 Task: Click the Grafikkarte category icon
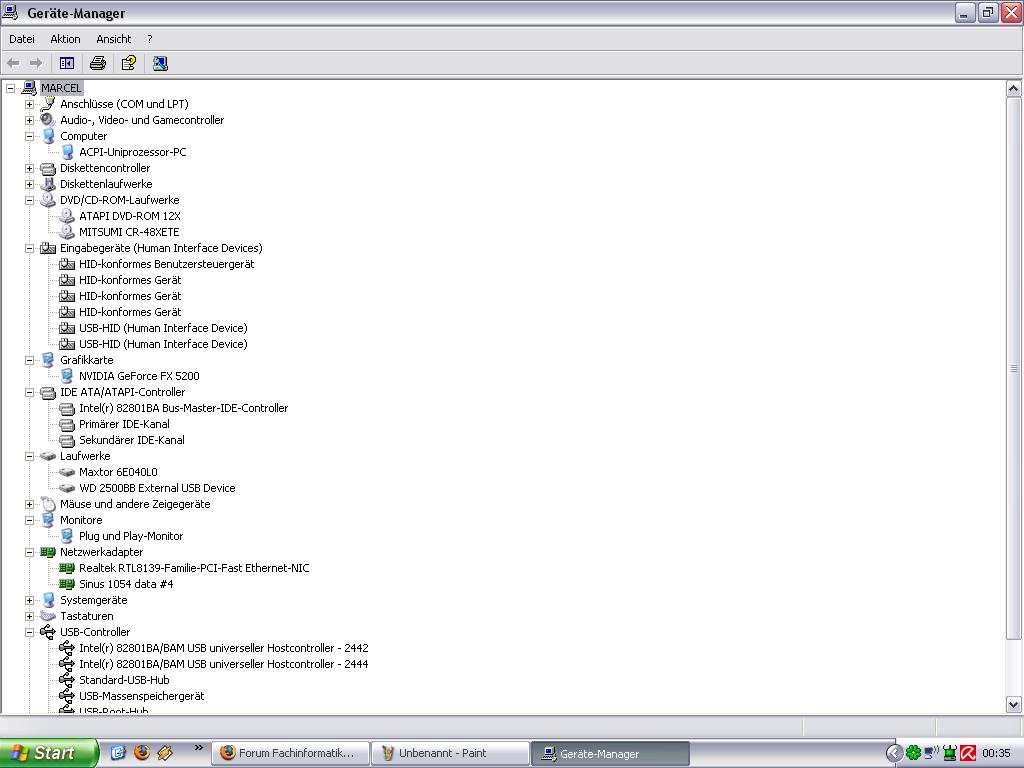pos(48,360)
